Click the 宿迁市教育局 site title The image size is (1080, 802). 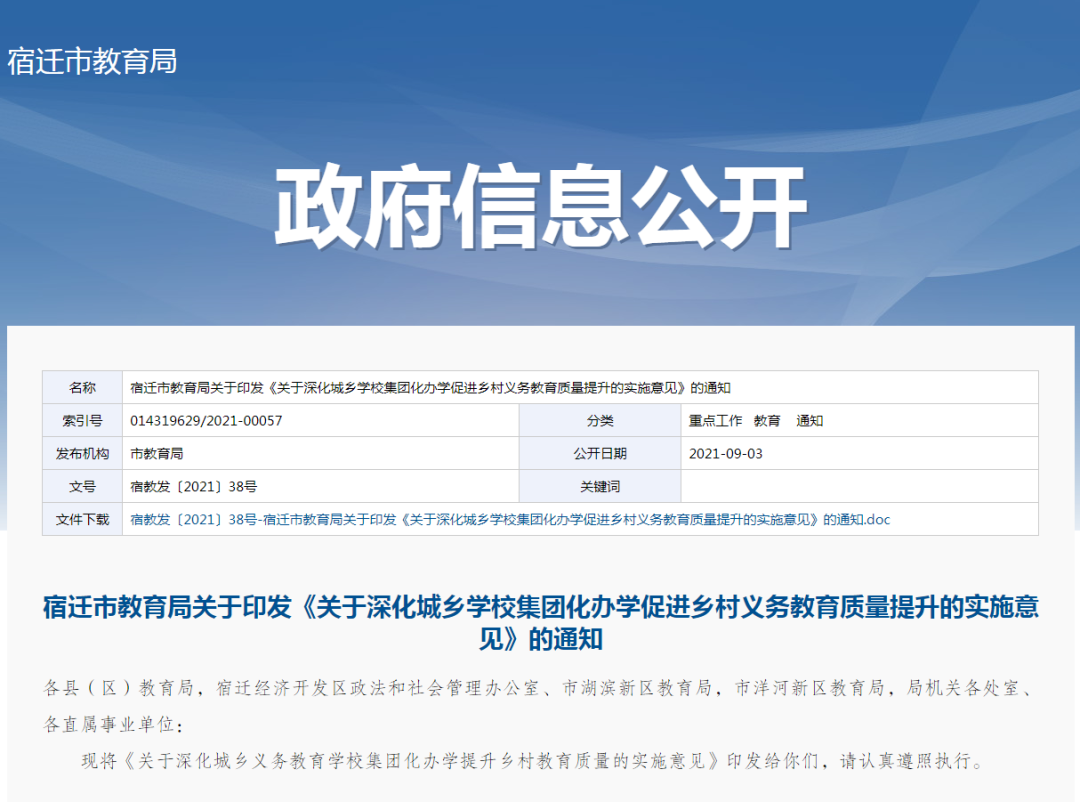[x=92, y=61]
